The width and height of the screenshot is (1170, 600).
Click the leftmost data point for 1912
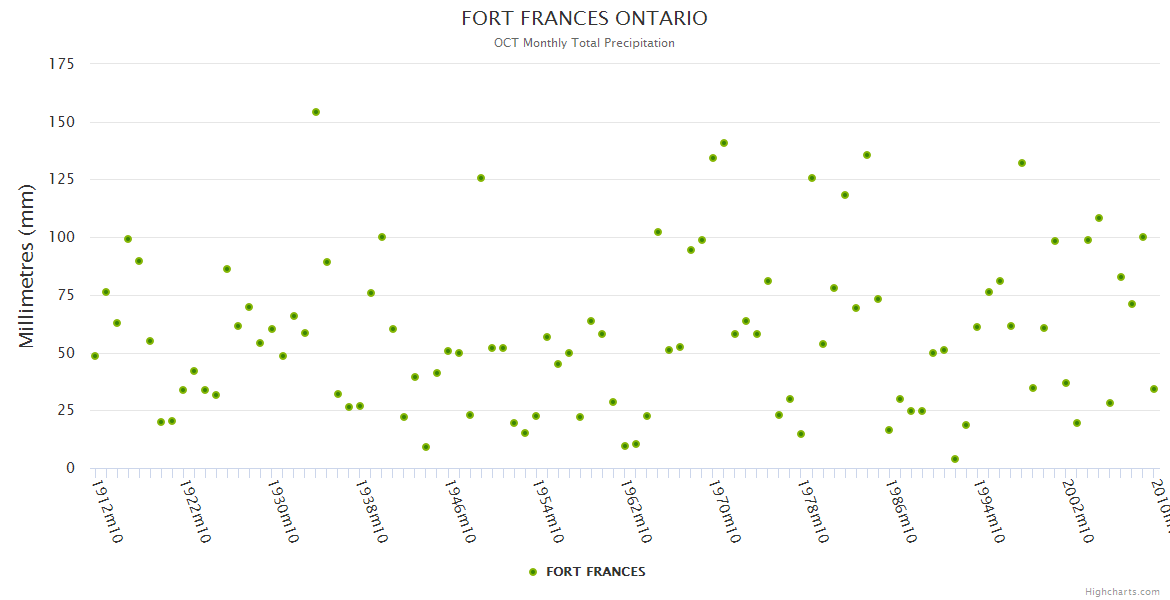pos(95,356)
